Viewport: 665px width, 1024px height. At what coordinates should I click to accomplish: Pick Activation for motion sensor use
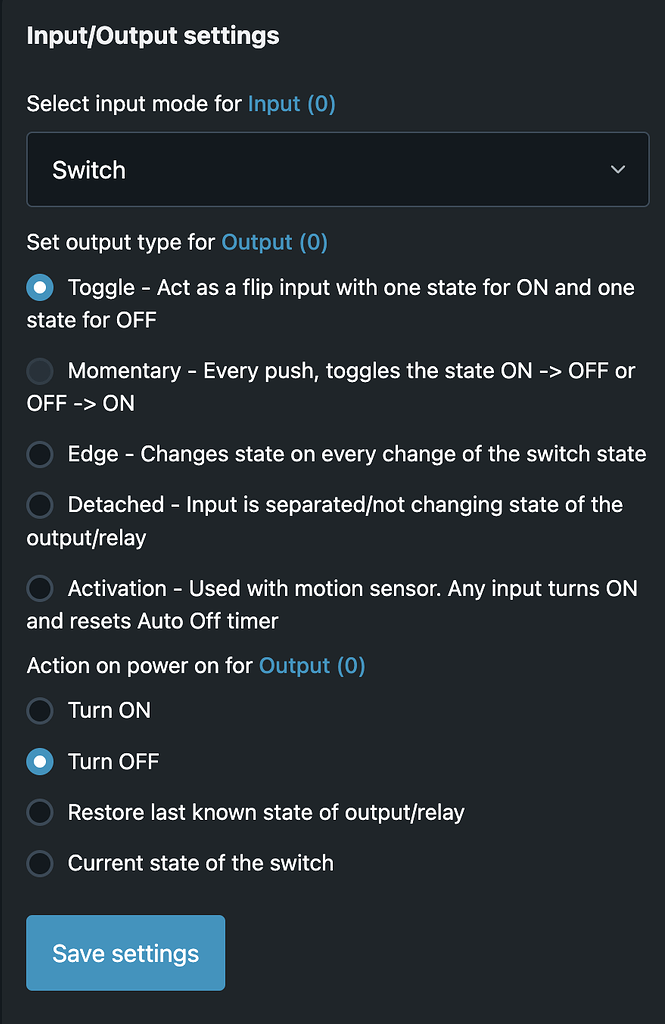[x=39, y=588]
